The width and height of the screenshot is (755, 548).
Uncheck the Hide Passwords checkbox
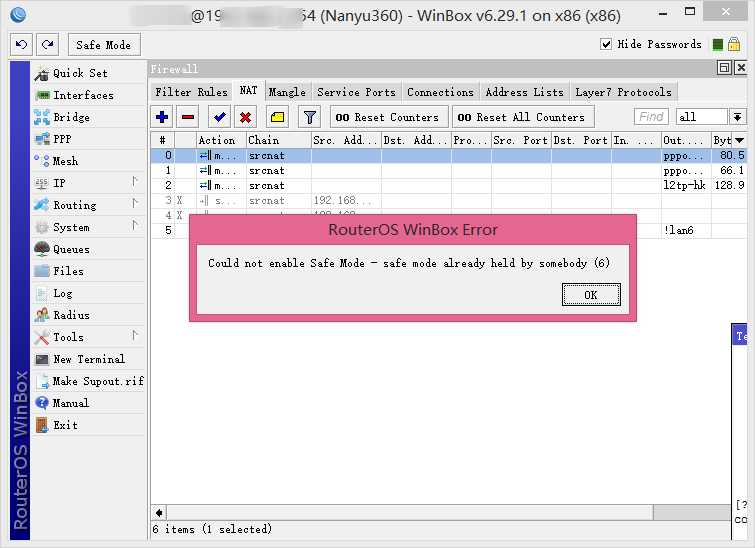[606, 44]
